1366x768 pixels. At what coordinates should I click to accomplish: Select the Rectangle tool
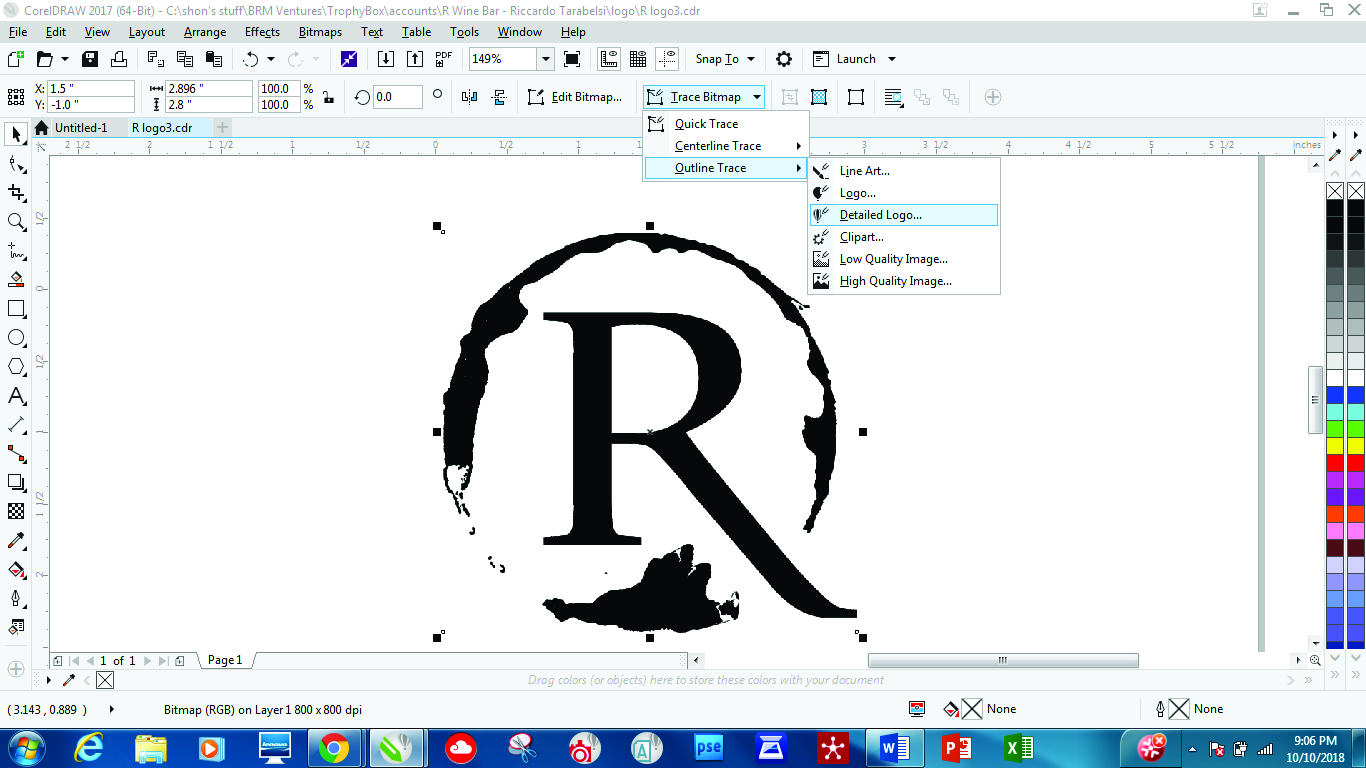(16, 309)
